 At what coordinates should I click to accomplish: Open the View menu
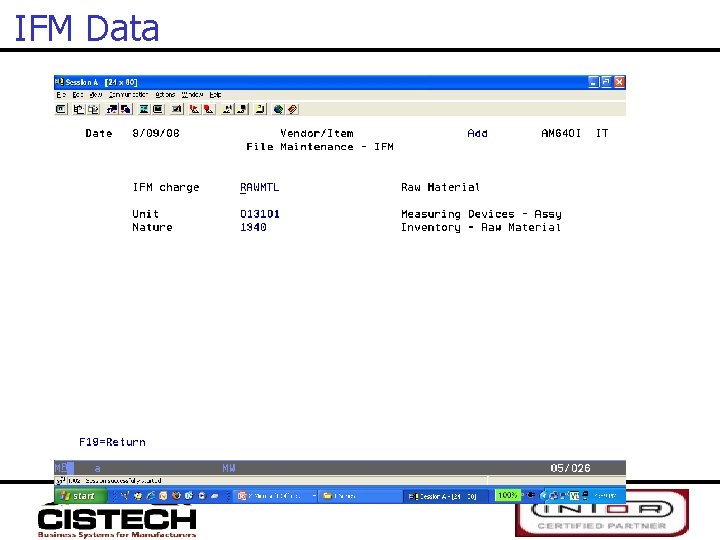pos(96,95)
